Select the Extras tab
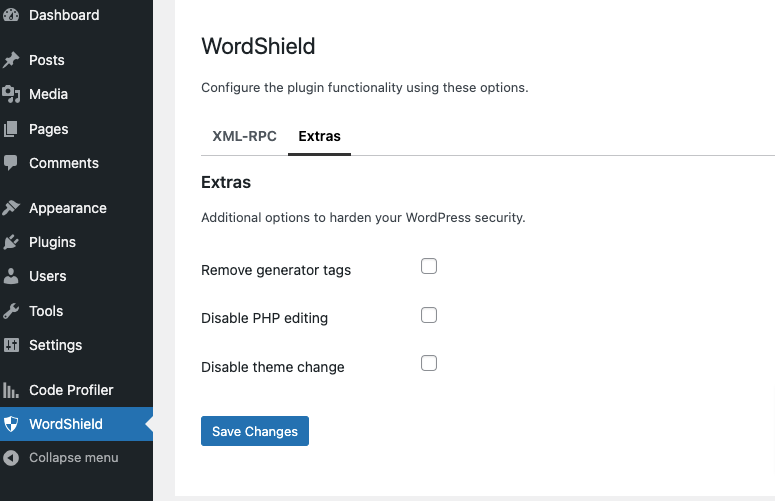 pos(319,136)
